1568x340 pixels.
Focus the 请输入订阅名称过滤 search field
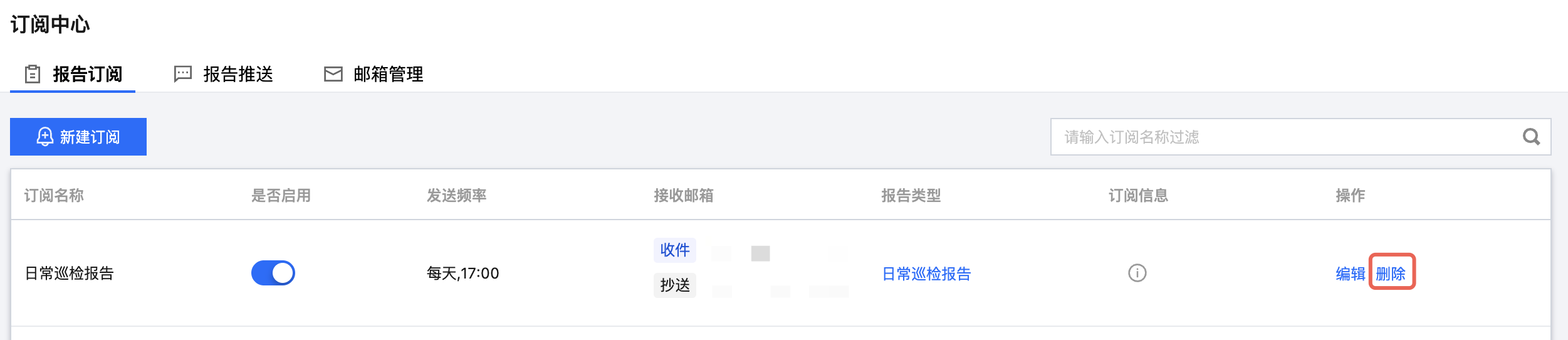coord(1285,137)
